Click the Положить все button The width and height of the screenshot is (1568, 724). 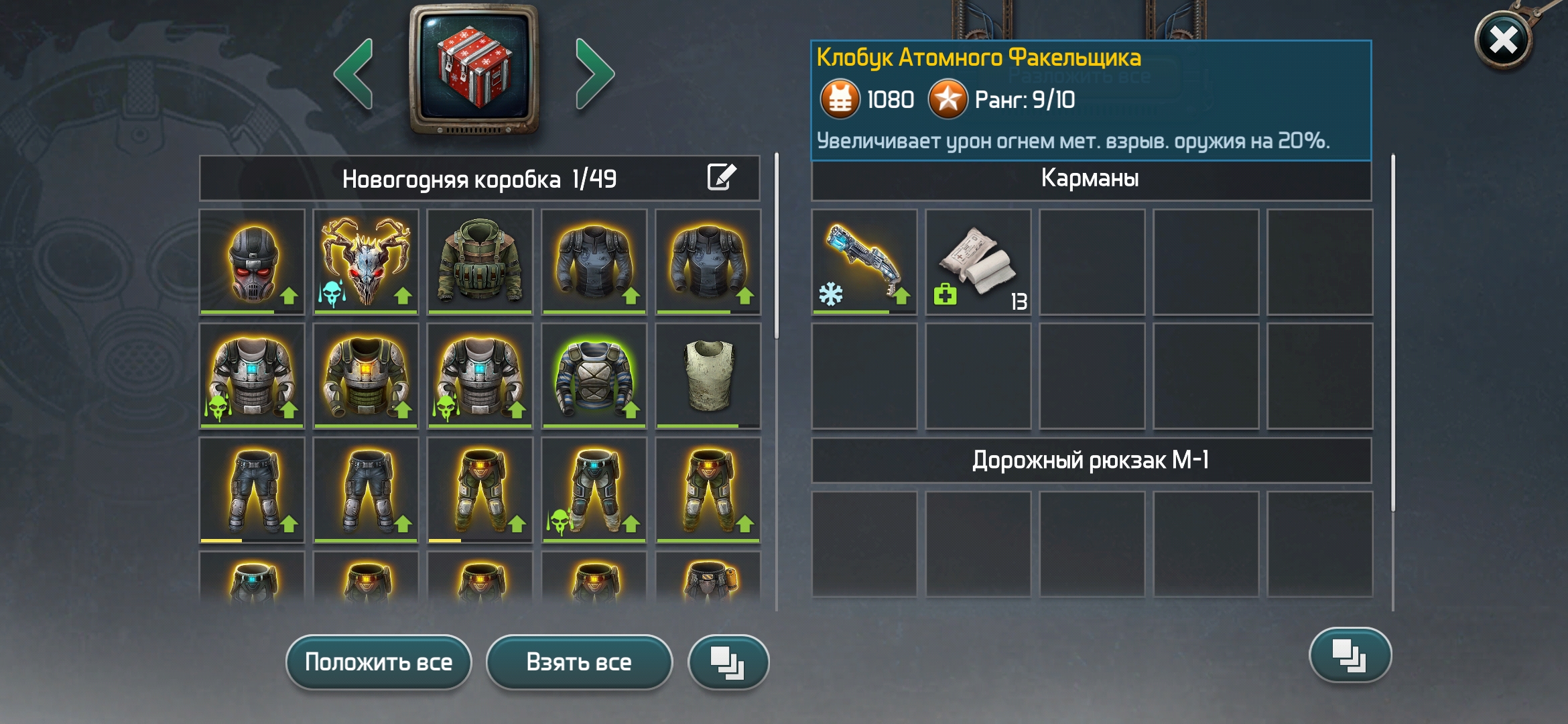tap(379, 662)
